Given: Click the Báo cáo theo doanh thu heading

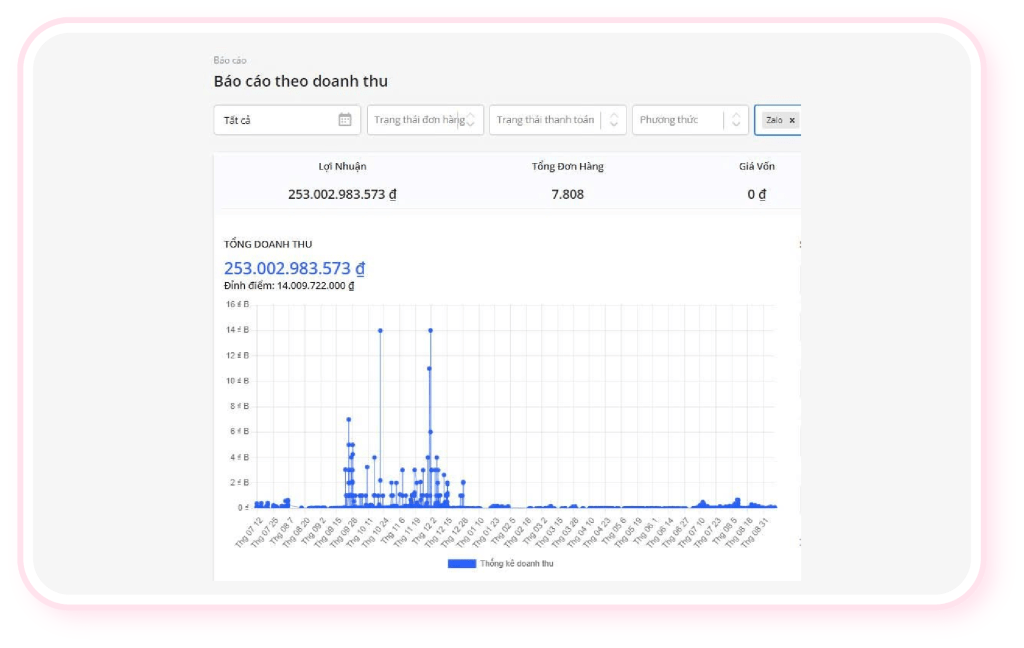Looking at the screenshot, I should pos(300,81).
